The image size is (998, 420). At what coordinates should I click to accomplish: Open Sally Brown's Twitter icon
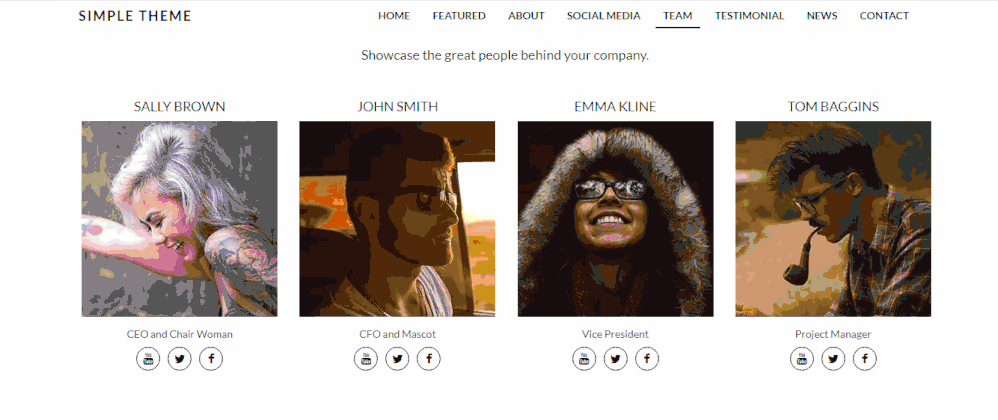179,359
